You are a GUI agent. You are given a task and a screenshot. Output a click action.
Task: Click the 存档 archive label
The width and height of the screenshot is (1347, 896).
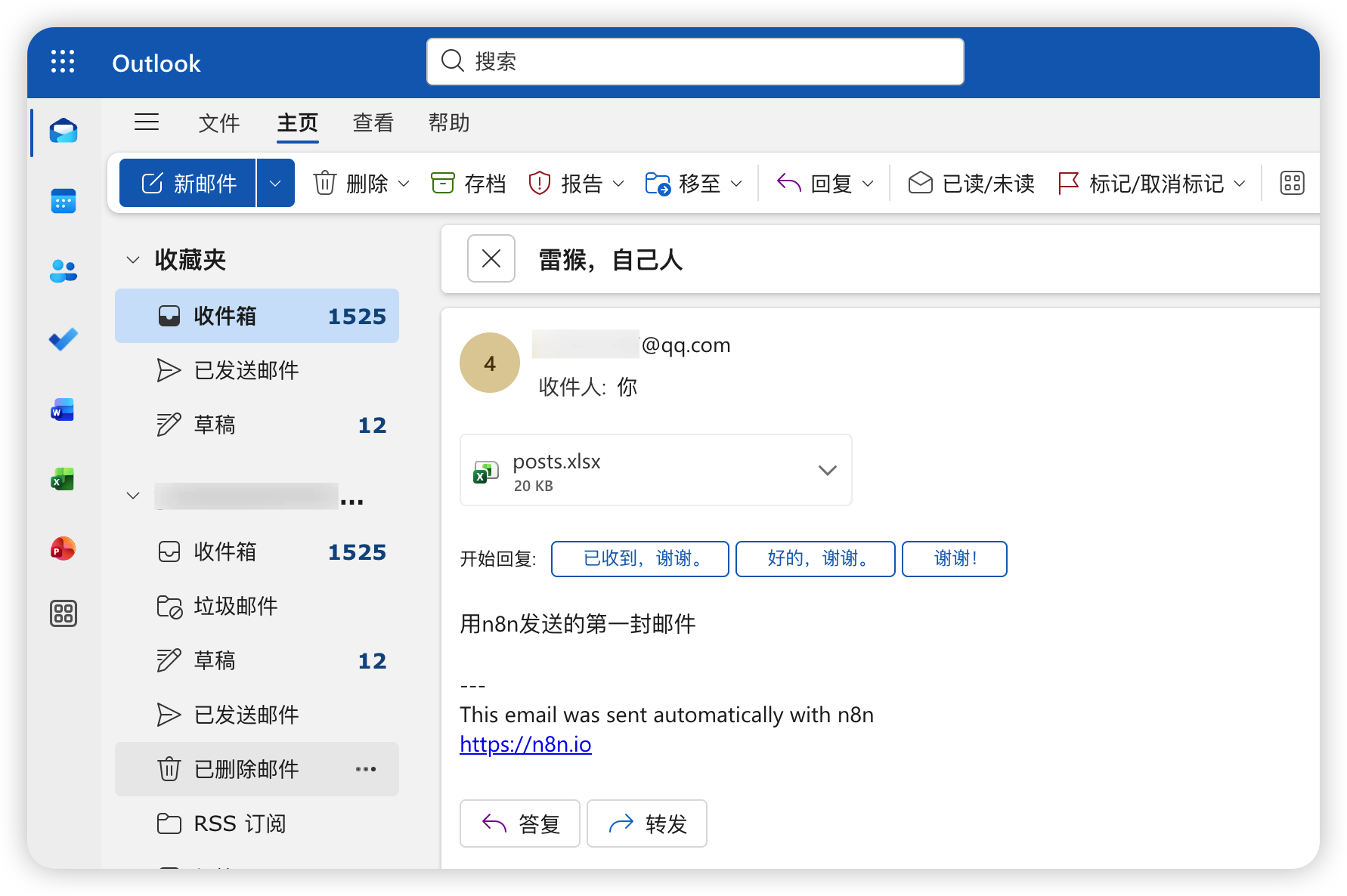click(485, 184)
